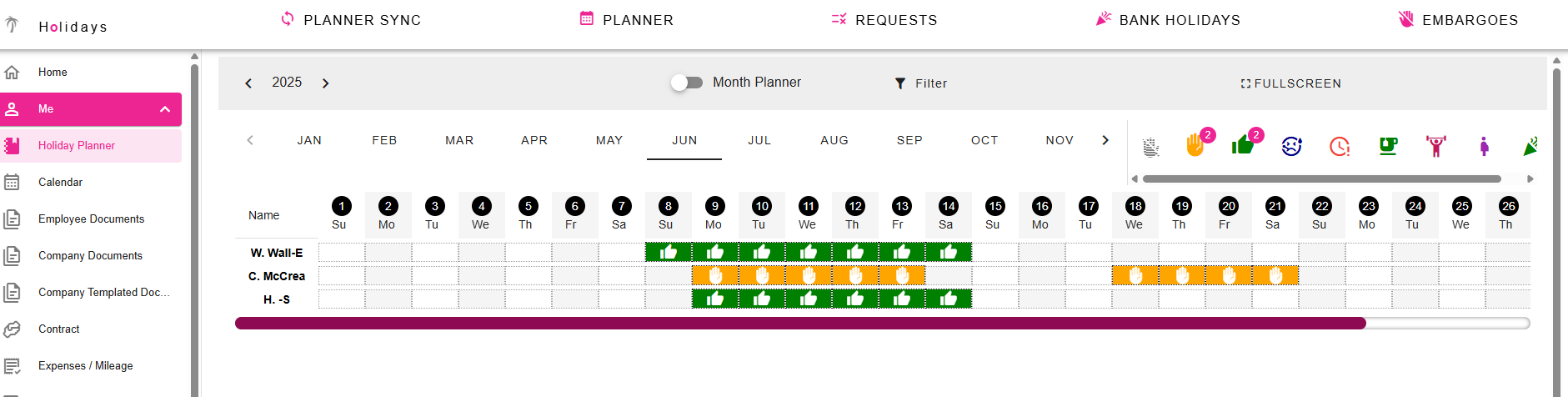This screenshot has width=1568, height=397.
Task: Switch to the JUL month tab
Action: (759, 140)
